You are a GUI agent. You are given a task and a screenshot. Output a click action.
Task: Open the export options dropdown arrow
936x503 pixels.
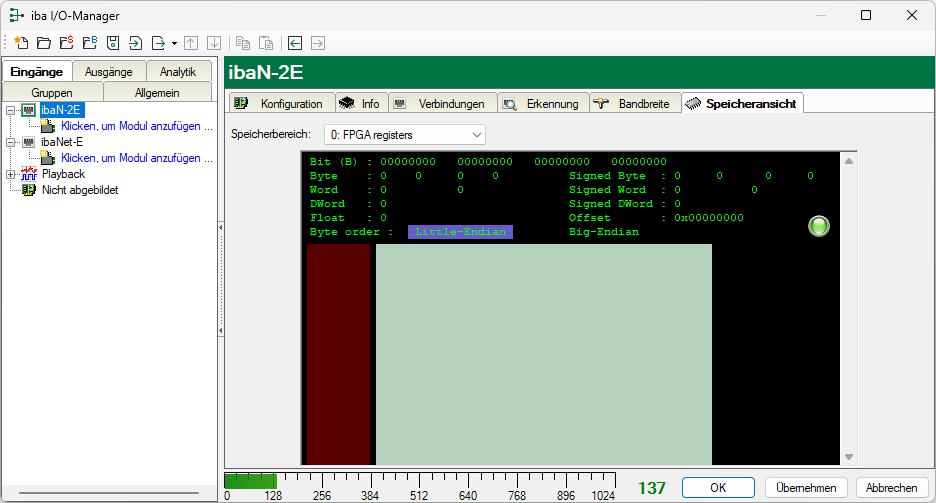tap(174, 44)
